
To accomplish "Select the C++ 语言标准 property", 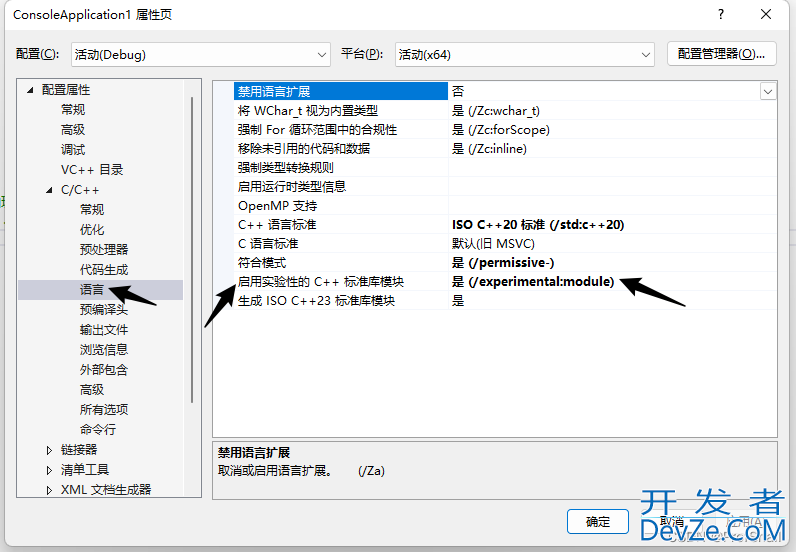I will (277, 224).
